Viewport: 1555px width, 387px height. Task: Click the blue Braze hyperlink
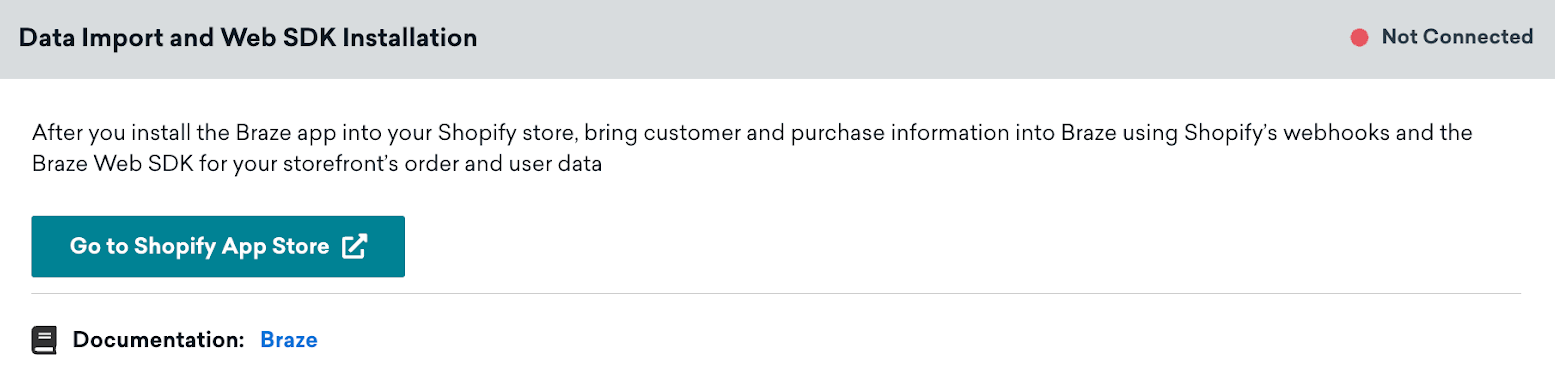[289, 340]
